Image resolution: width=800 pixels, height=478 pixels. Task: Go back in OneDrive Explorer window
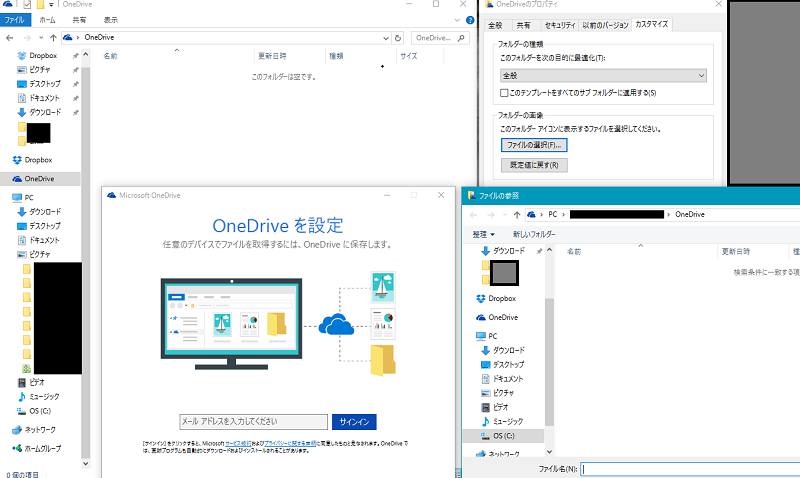tap(10, 38)
